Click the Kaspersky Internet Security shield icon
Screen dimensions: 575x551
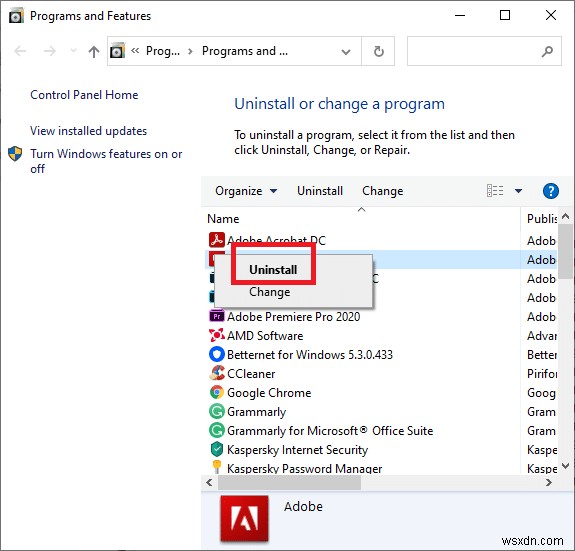[x=217, y=449]
